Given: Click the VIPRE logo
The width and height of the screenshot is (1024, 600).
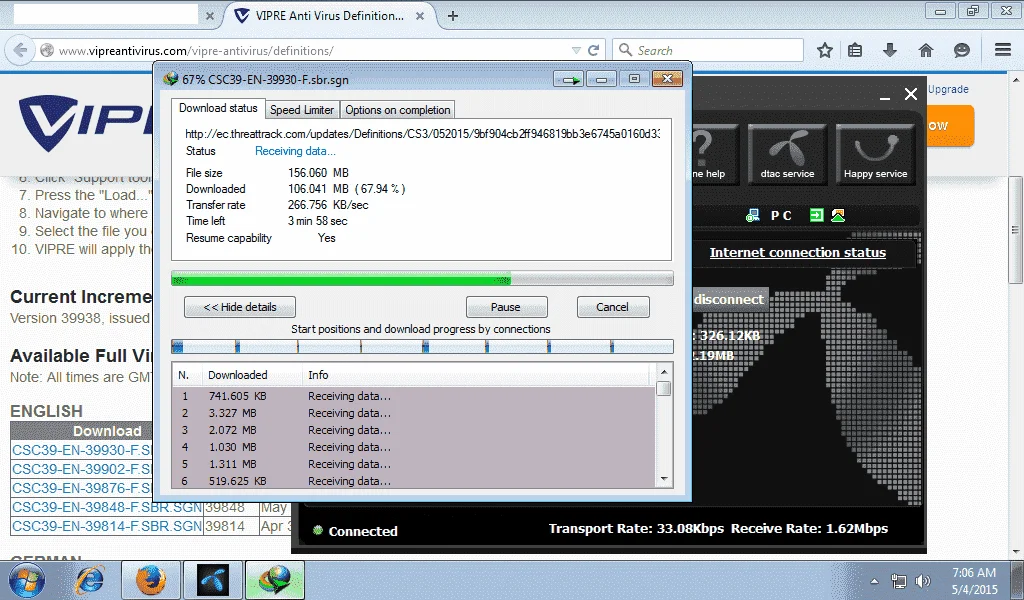Looking at the screenshot, I should (x=85, y=122).
